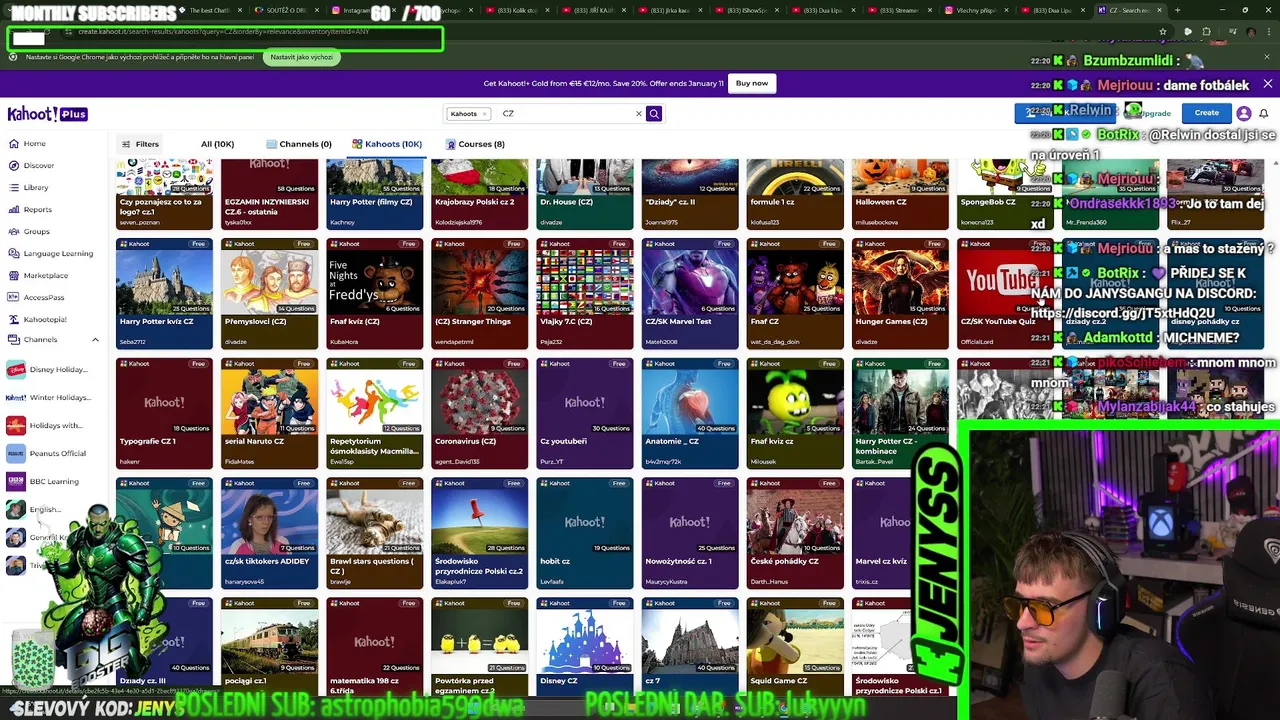Click Nastavit jako výchozí button
This screenshot has height=720, width=1280.
tap(301, 57)
